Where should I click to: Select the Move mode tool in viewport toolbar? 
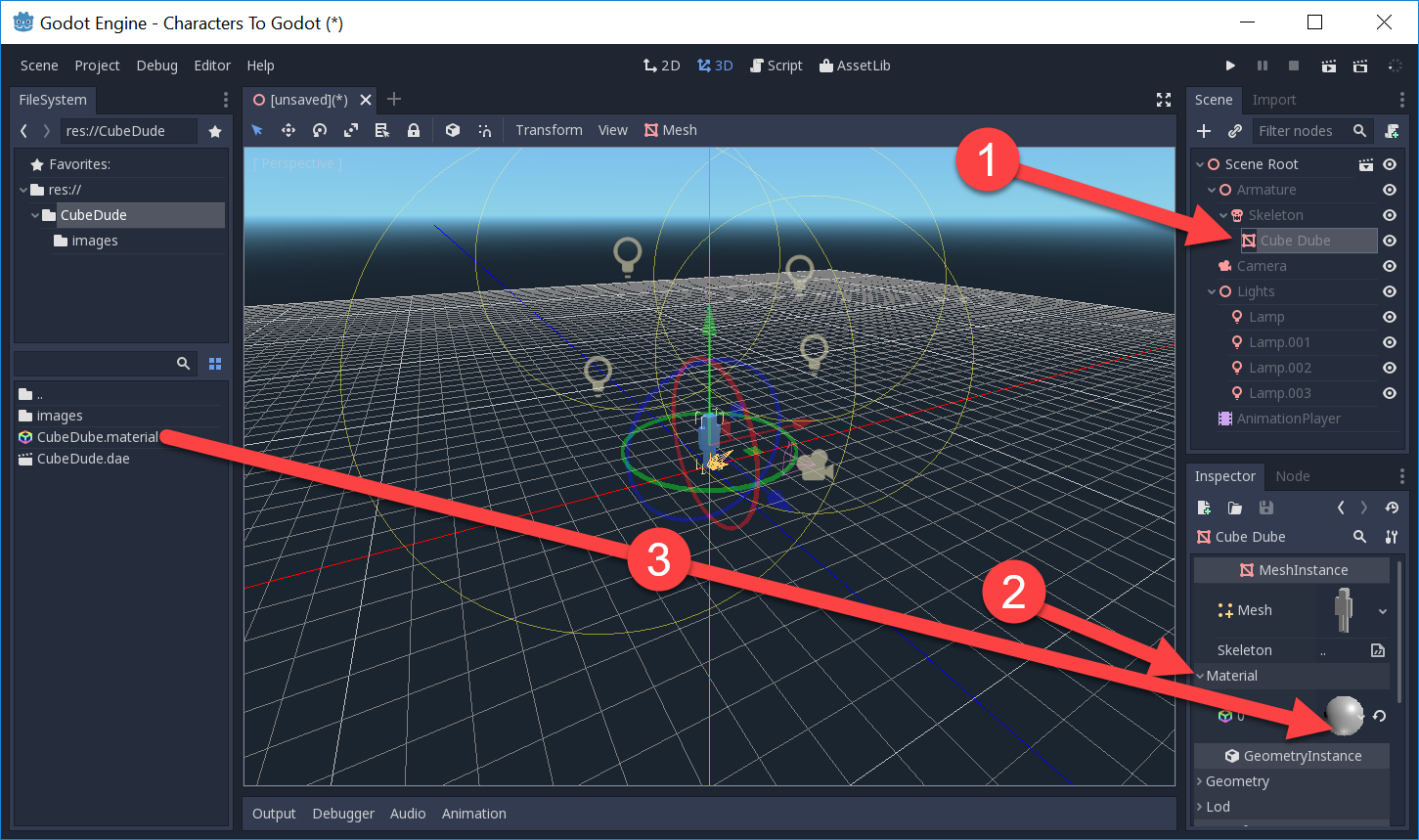coord(288,130)
